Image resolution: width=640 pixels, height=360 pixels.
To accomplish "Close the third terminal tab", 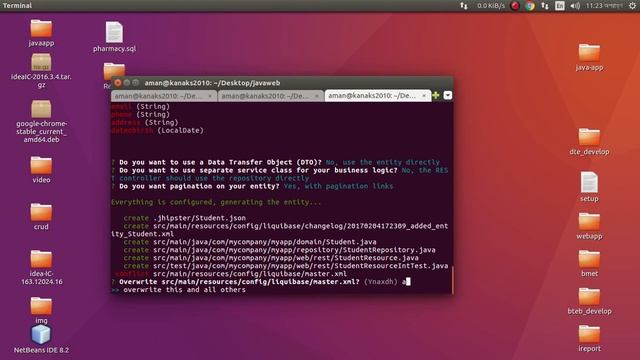I will [x=424, y=96].
